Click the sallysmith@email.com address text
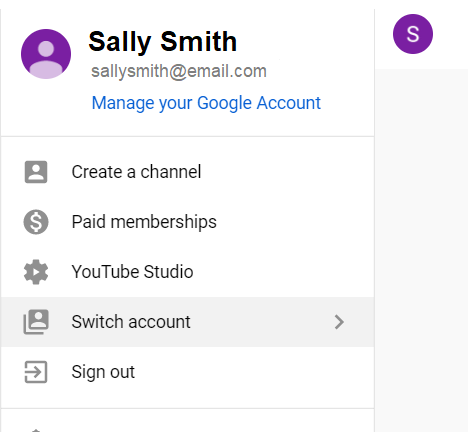 (179, 71)
